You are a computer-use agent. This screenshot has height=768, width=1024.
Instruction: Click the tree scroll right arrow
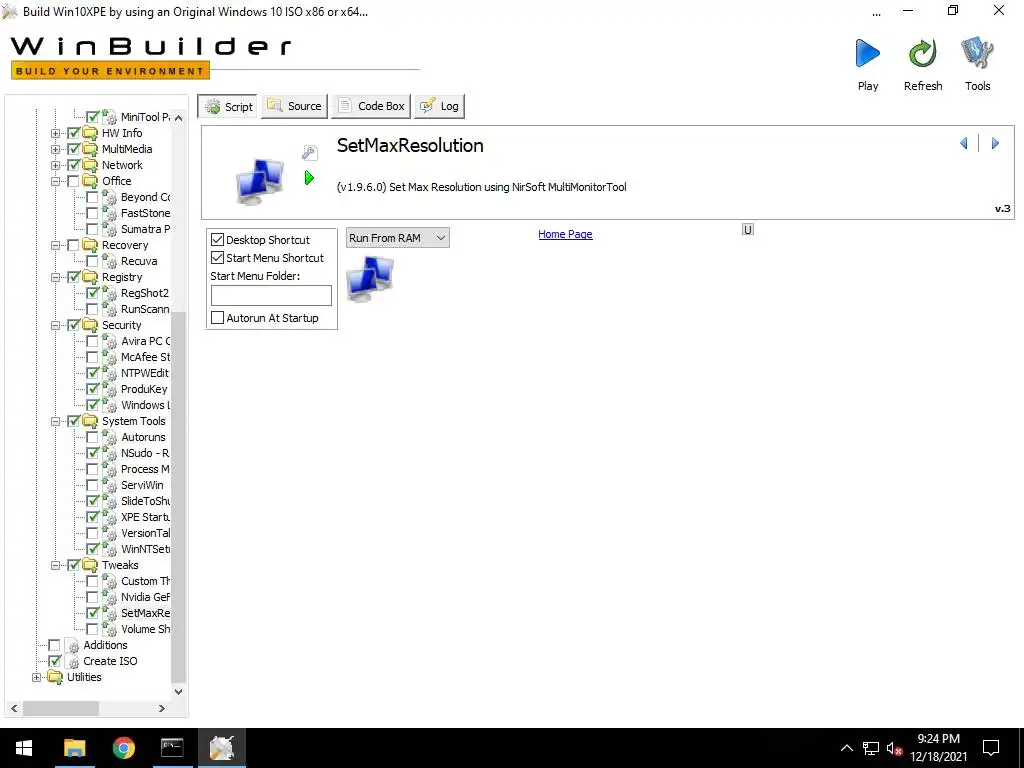(x=162, y=708)
